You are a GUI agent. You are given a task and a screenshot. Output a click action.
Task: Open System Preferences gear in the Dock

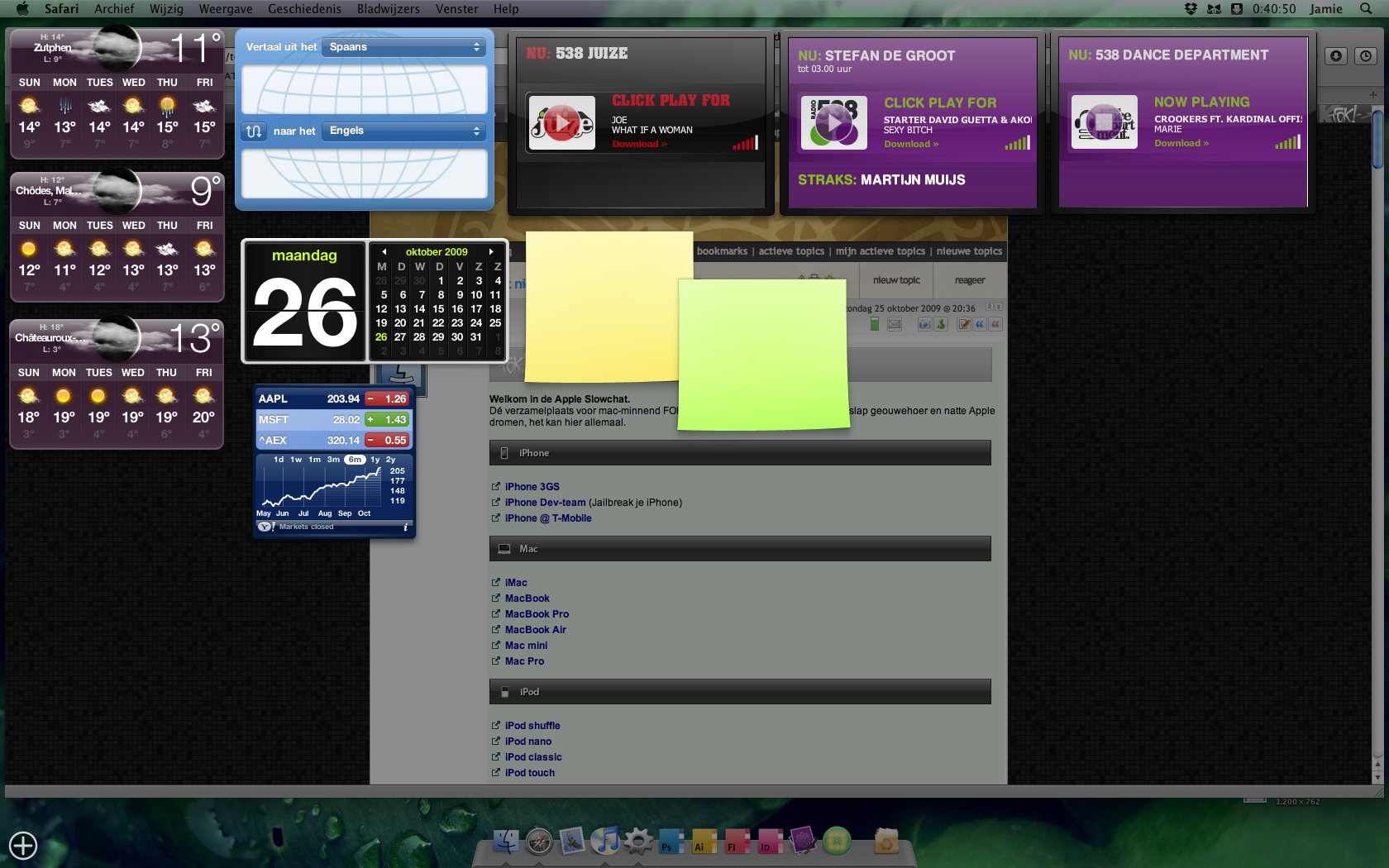click(638, 842)
